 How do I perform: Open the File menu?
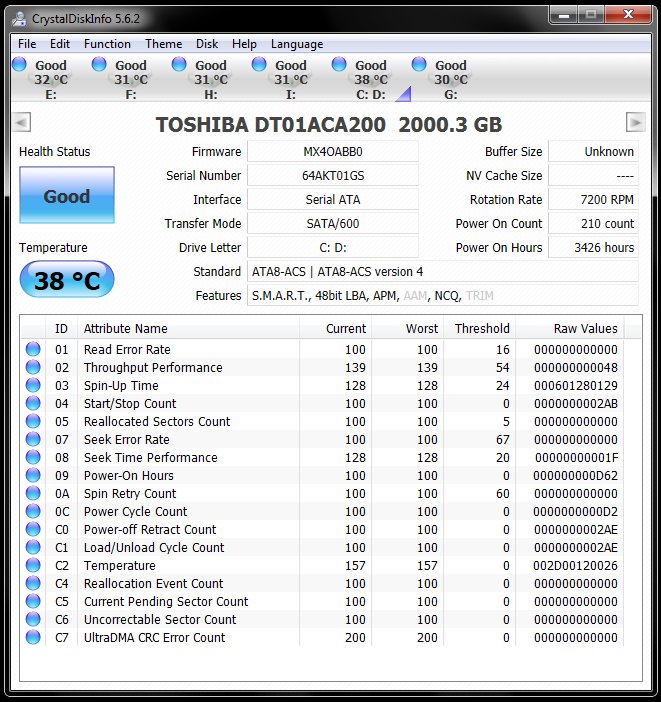27,44
